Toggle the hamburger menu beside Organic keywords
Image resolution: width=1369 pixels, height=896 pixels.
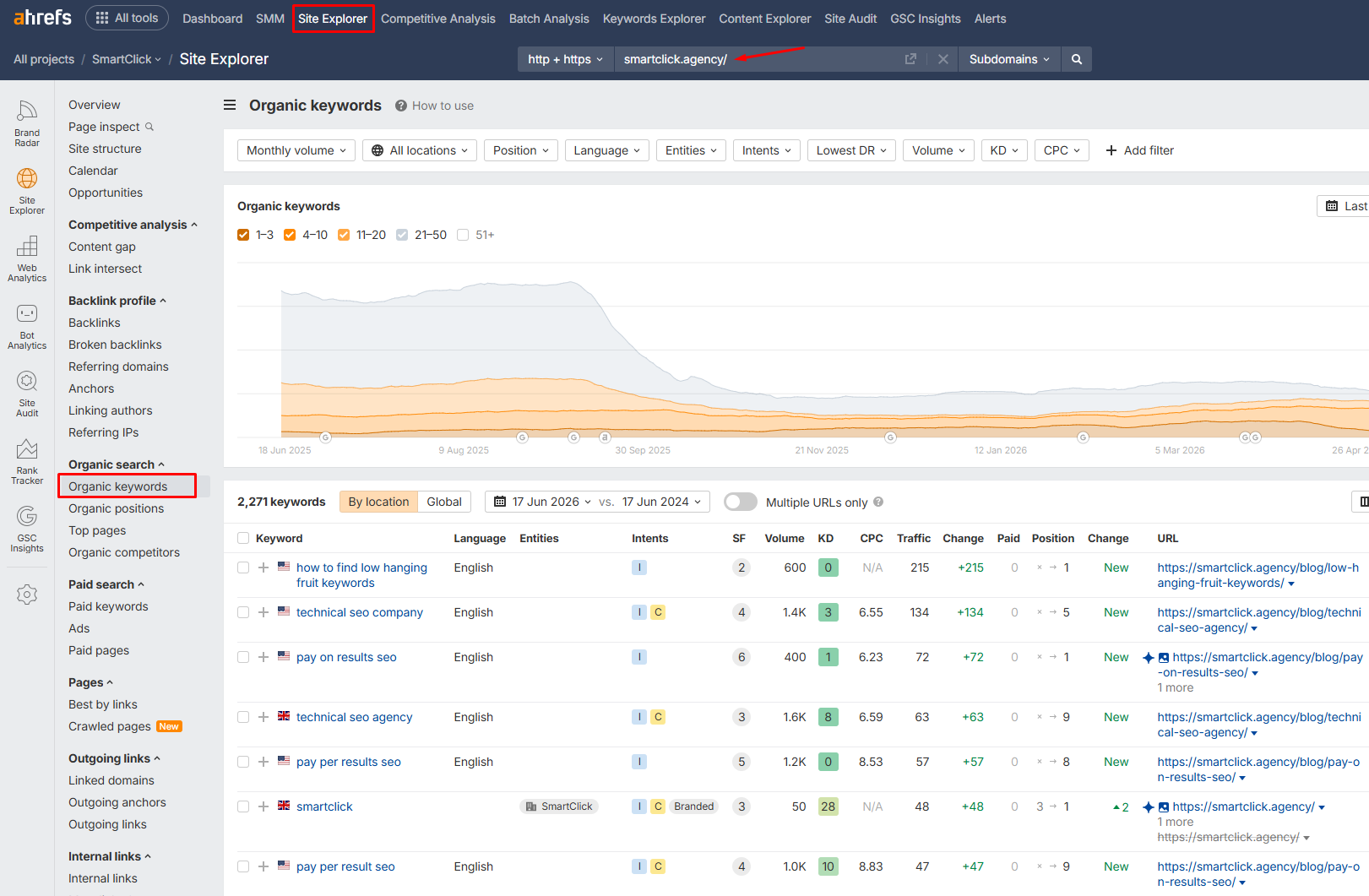[x=230, y=106]
